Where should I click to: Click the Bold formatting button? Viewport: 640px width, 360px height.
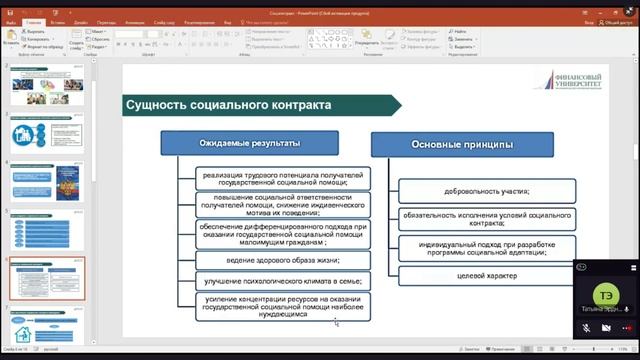[118, 44]
